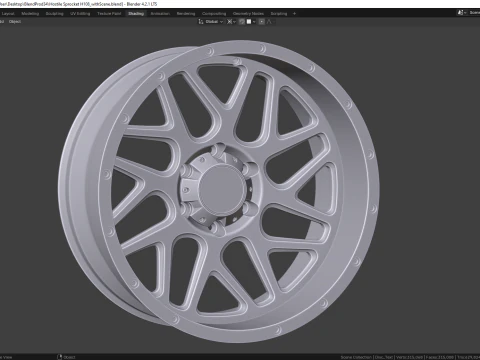
Task: Select the Shading workspace tab
Action: click(136, 14)
